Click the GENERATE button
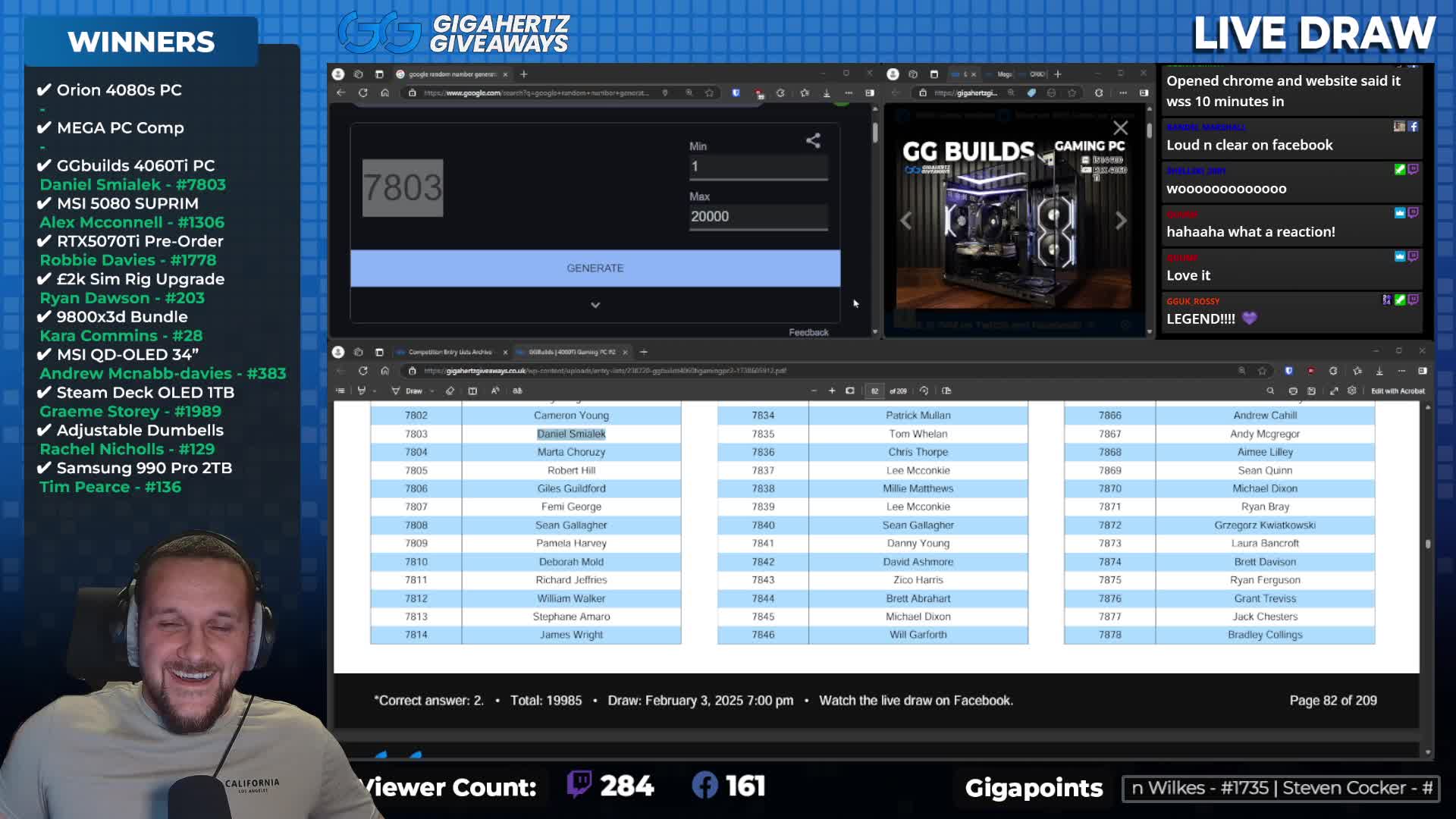Viewport: 1456px width, 819px height. (x=595, y=268)
